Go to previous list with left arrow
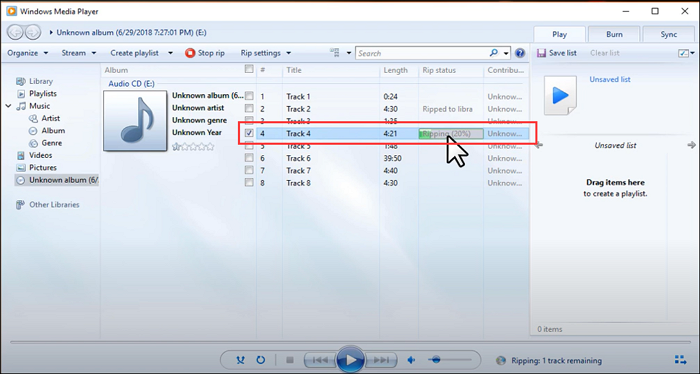This screenshot has height=374, width=700. [539, 145]
